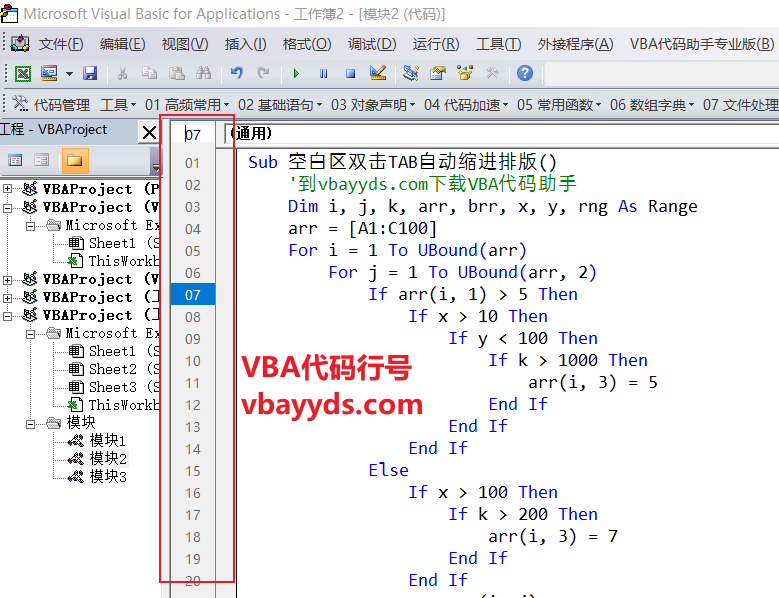Select 模块1 in the project tree
779x598 pixels.
coord(107,440)
